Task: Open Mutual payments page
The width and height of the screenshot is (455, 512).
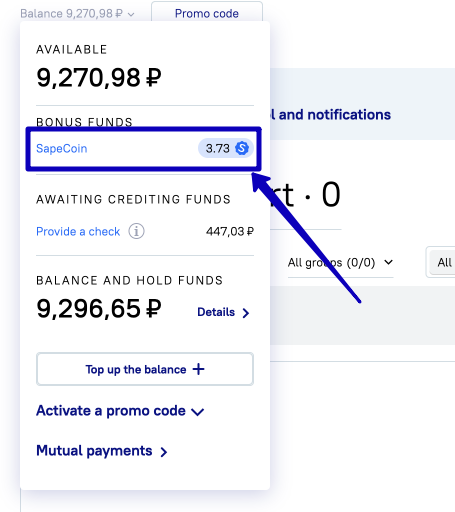Action: click(x=94, y=451)
